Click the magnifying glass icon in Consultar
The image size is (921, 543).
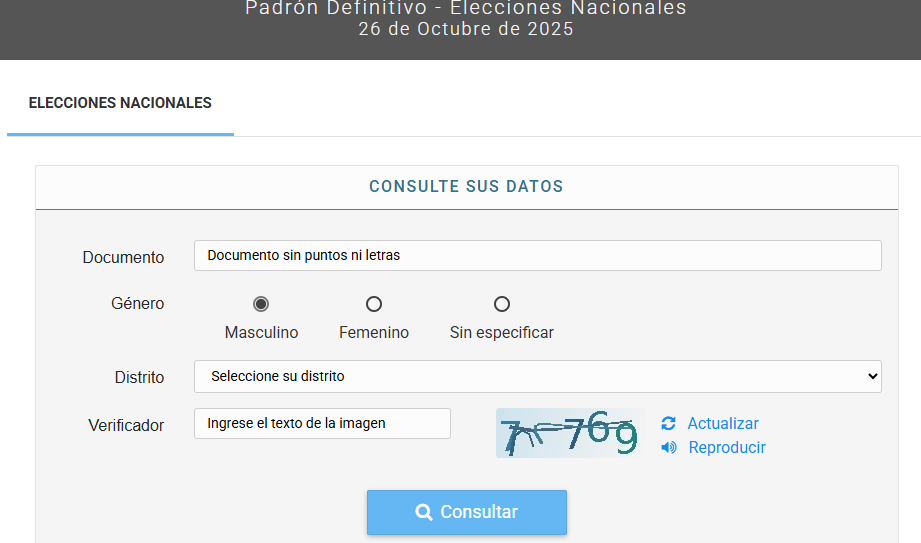coord(423,512)
